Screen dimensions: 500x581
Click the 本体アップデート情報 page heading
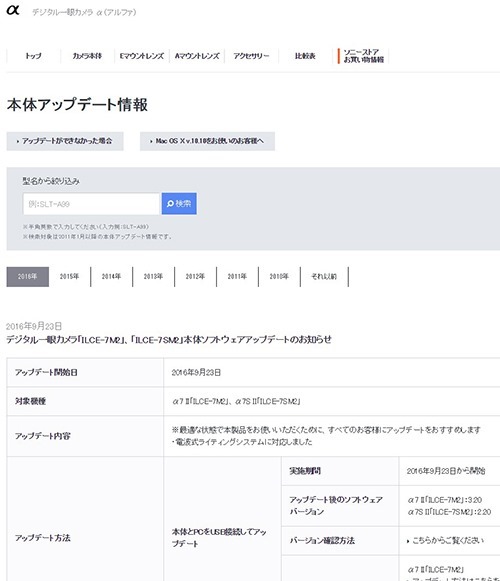(x=77, y=105)
